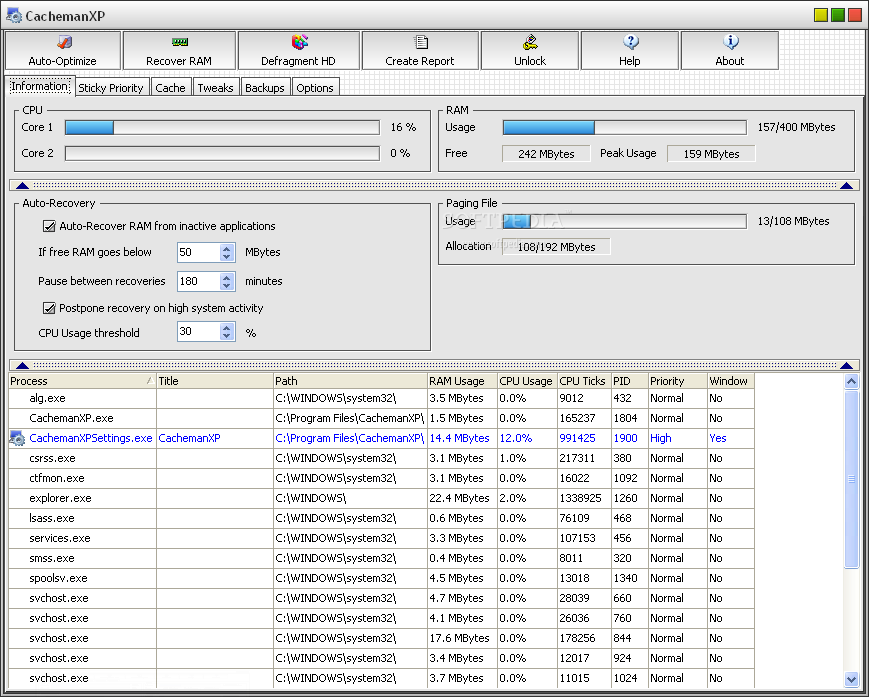Open the Cache tab
Screen dimensions: 869x697
[x=171, y=88]
